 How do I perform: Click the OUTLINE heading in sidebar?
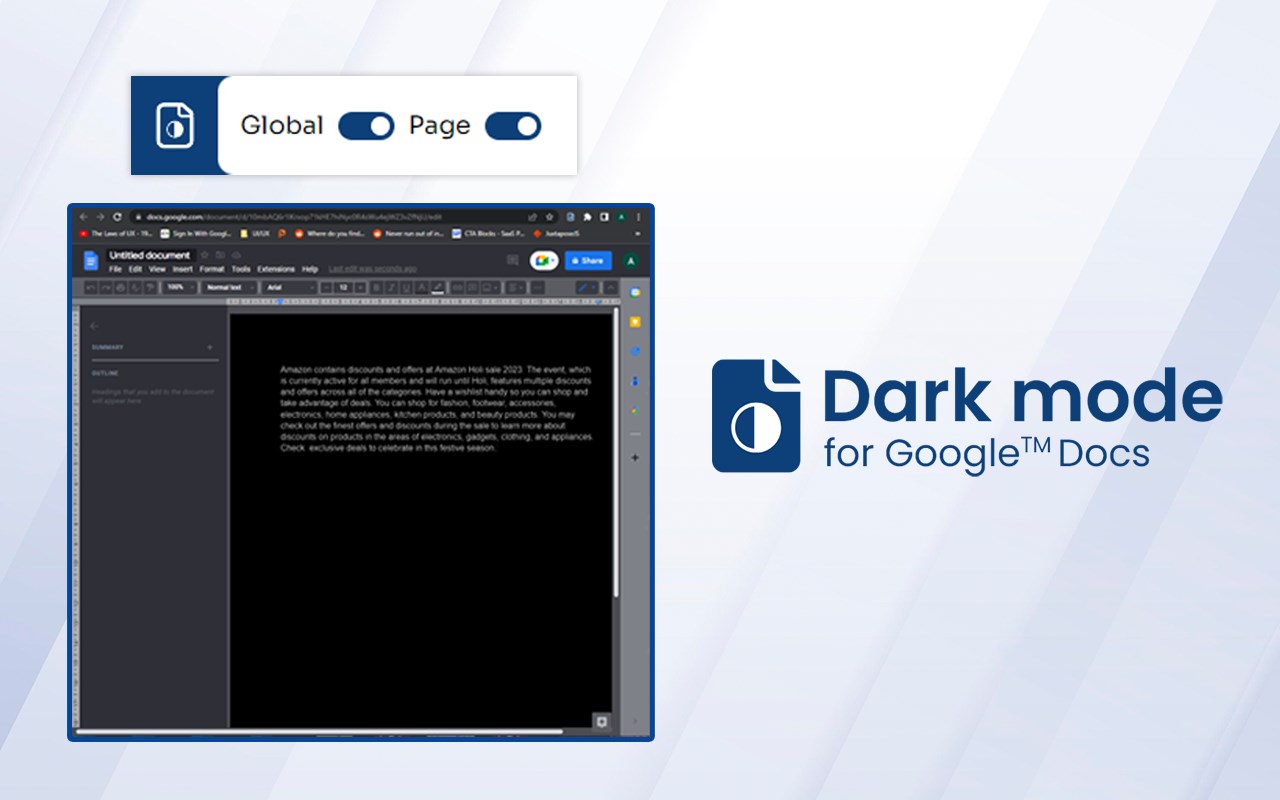click(105, 373)
